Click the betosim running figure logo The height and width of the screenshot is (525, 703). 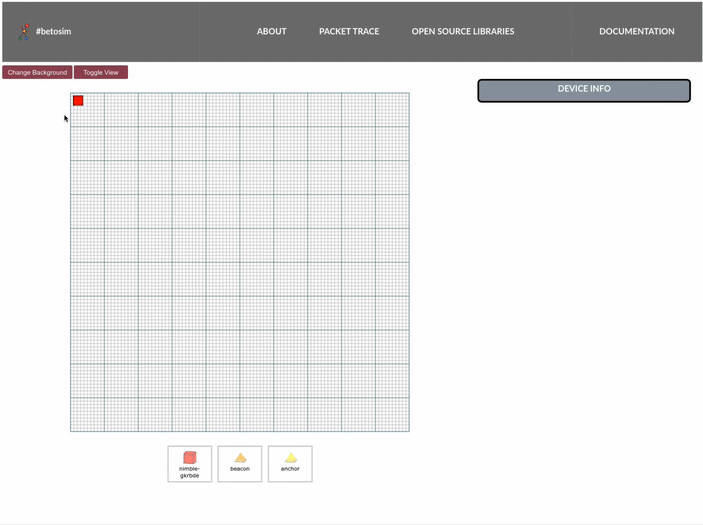coord(24,31)
